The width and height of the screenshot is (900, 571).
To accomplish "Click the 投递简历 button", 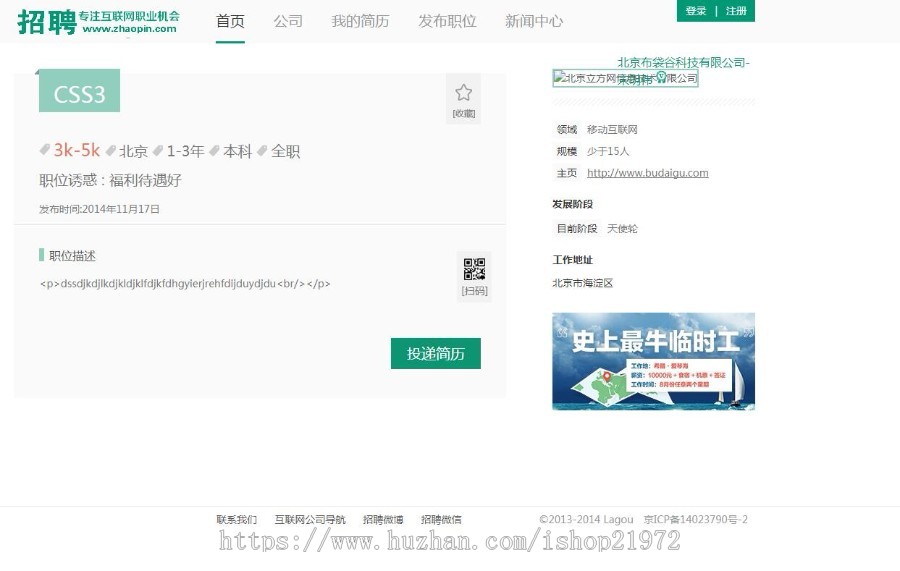I will click(x=436, y=354).
